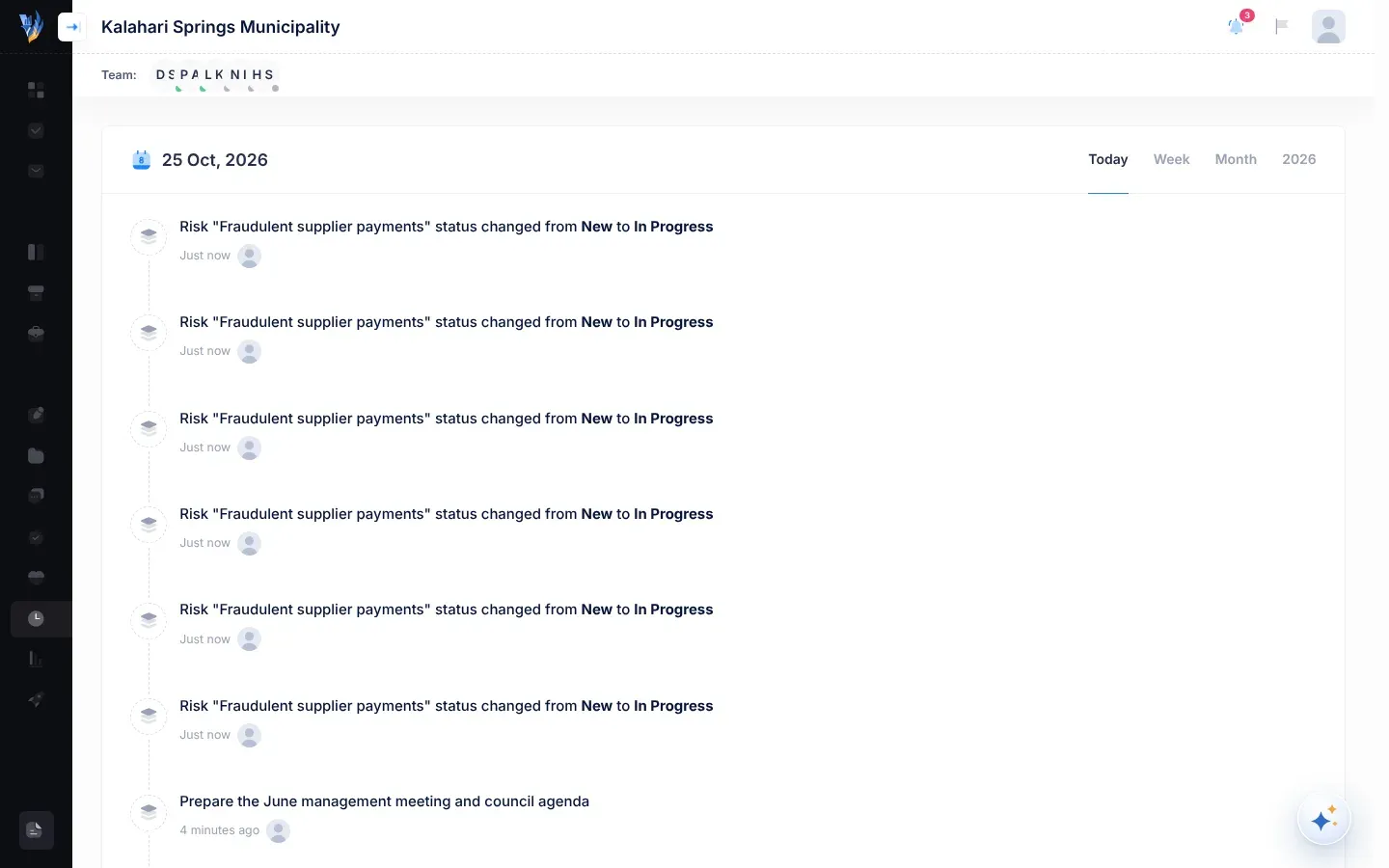Click the layers icon beside 'Prepare the June' entry

(x=149, y=812)
